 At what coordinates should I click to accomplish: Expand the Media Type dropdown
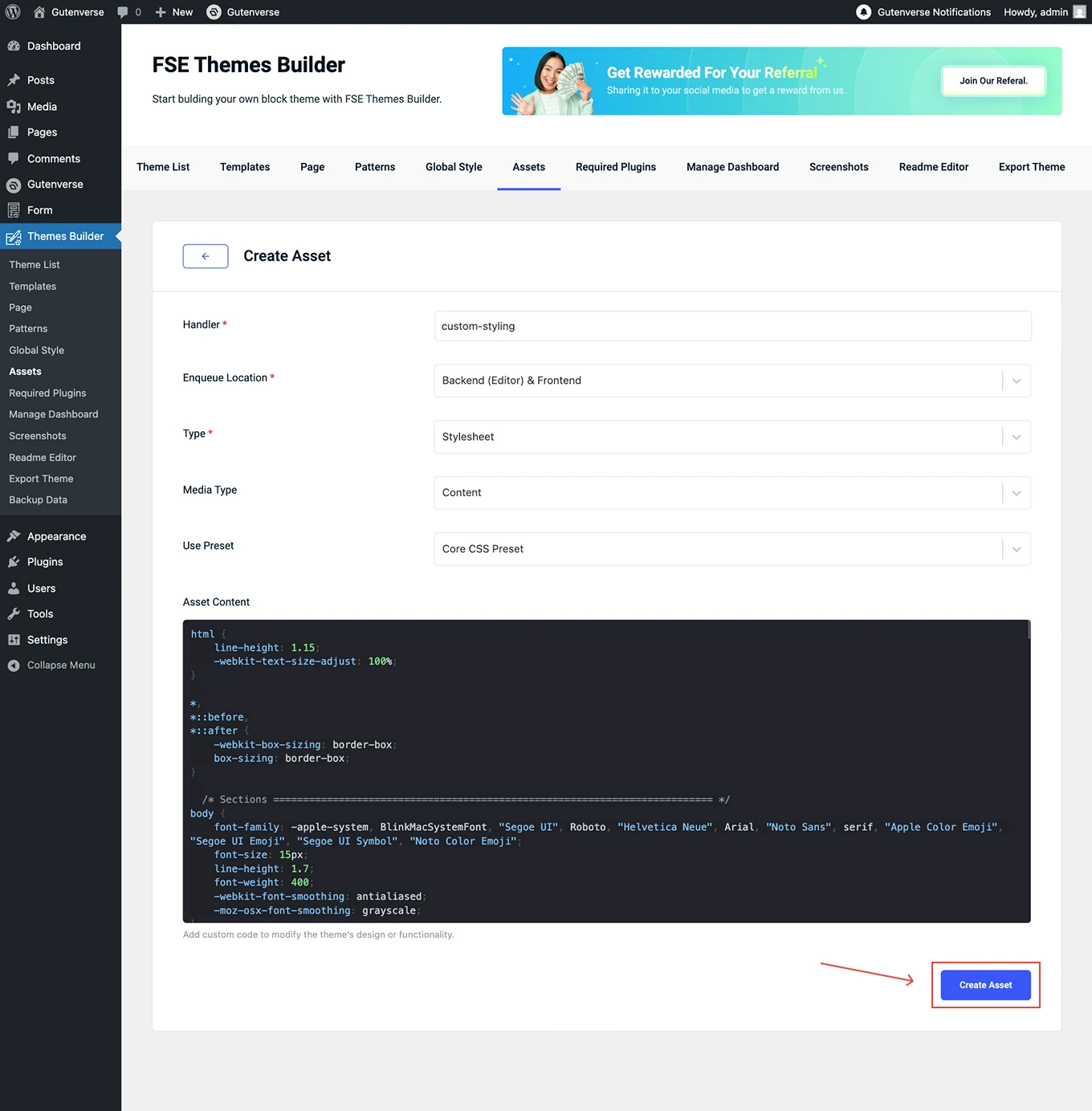[x=1016, y=493]
